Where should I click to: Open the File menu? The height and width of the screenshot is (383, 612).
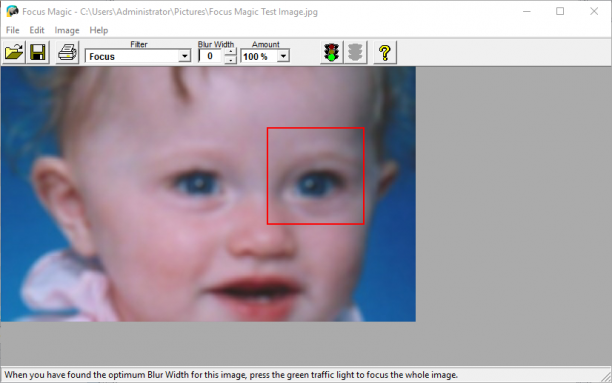12,30
